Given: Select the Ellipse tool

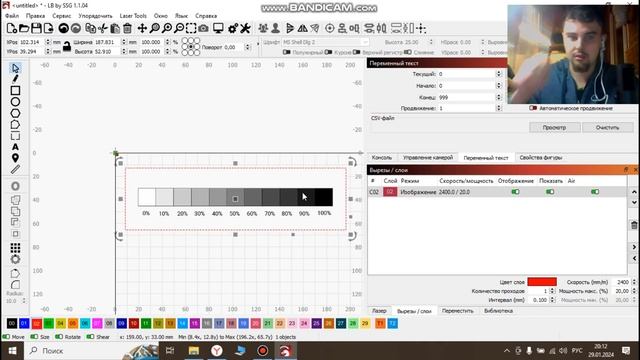Looking at the screenshot, I should point(16,102).
